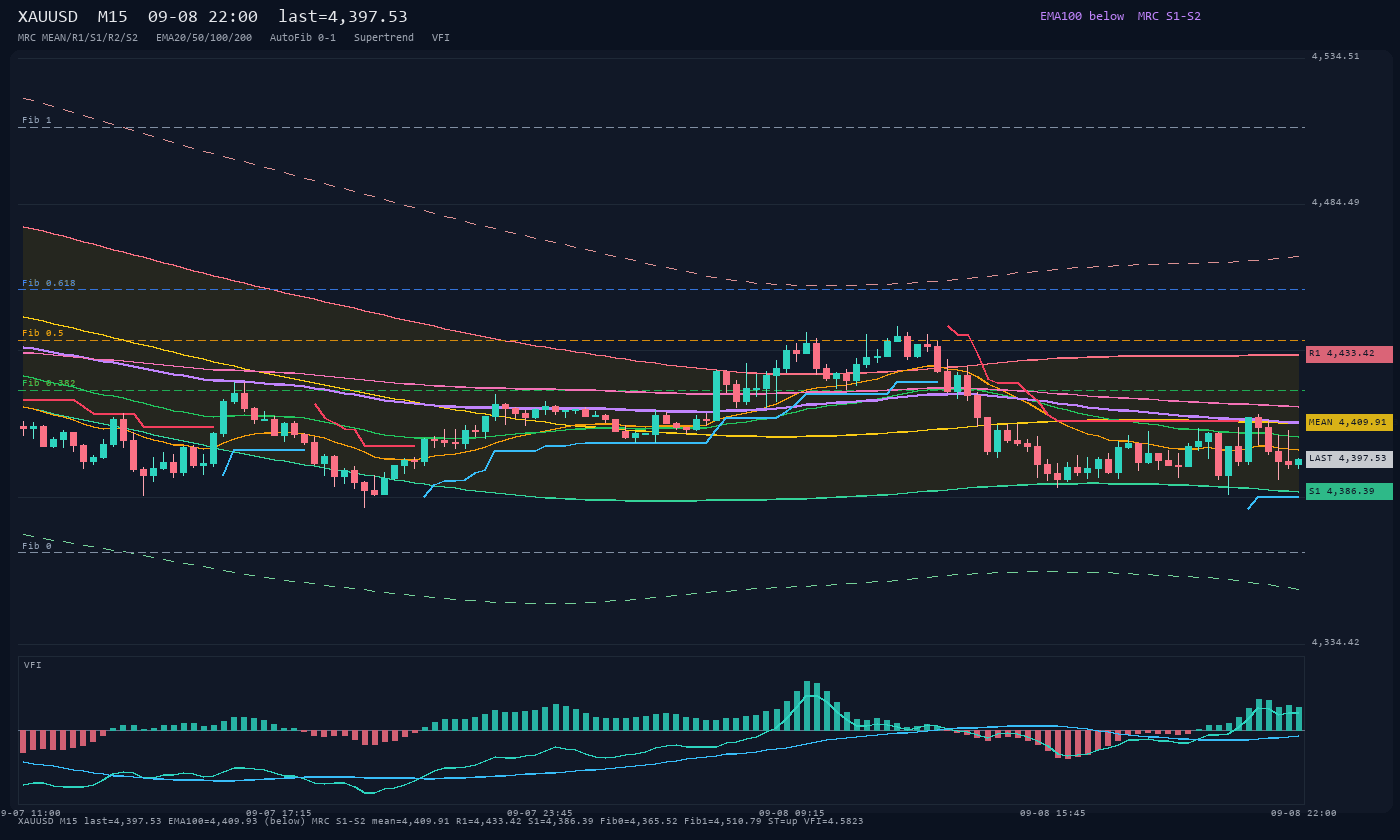The height and width of the screenshot is (840, 1400).
Task: Click the XAUUSD symbol in the chart title
Action: click(x=48, y=17)
